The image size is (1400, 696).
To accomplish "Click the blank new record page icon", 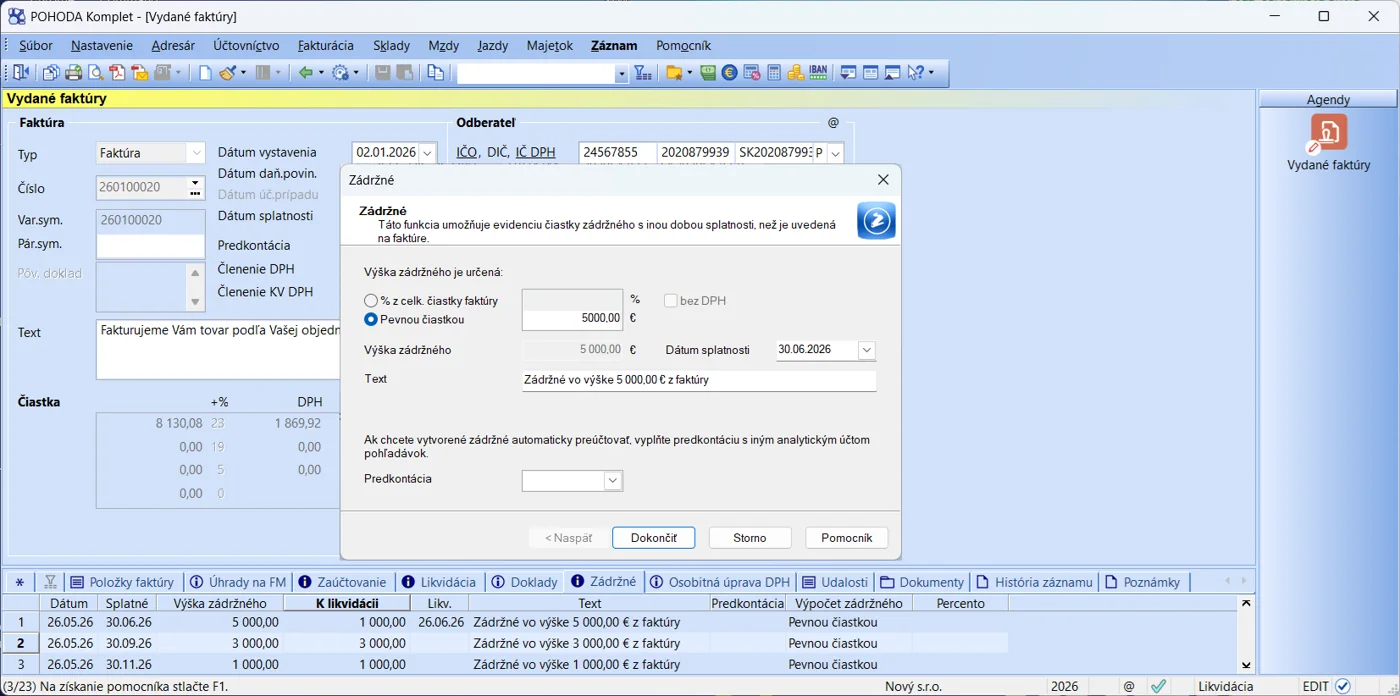I will point(205,73).
